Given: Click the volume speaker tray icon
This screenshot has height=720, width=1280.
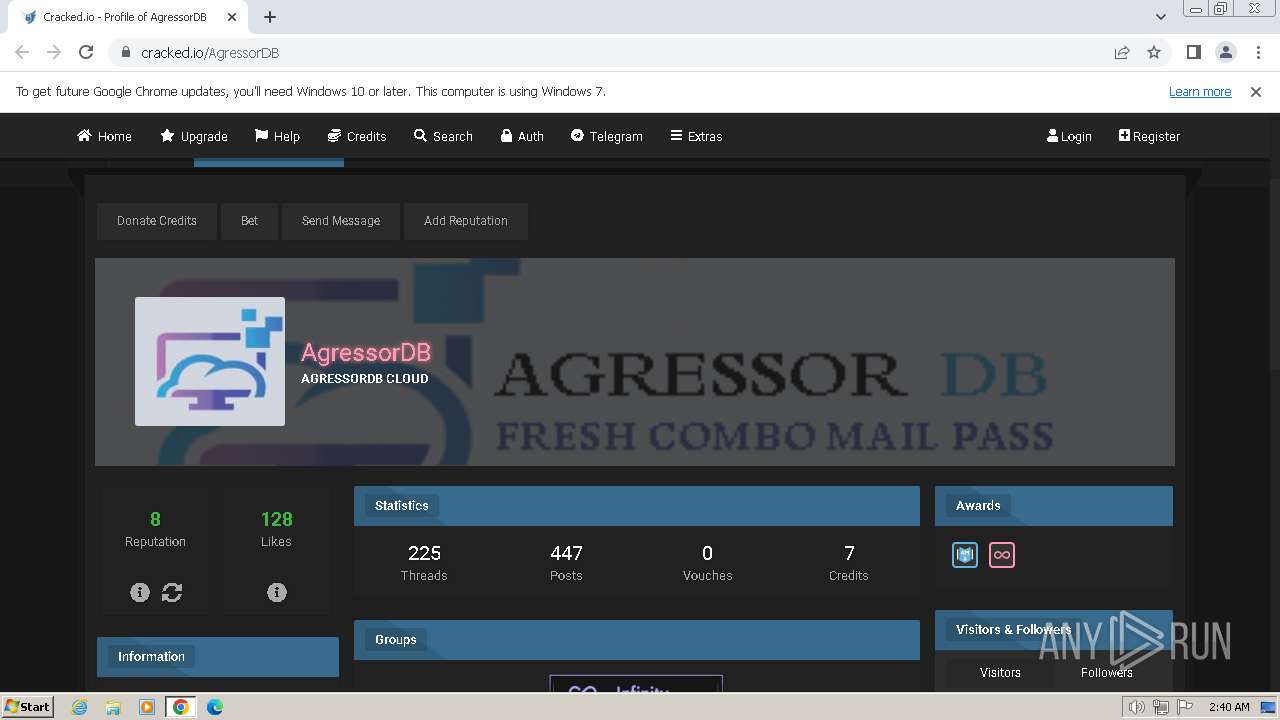Looking at the screenshot, I should (x=1137, y=707).
